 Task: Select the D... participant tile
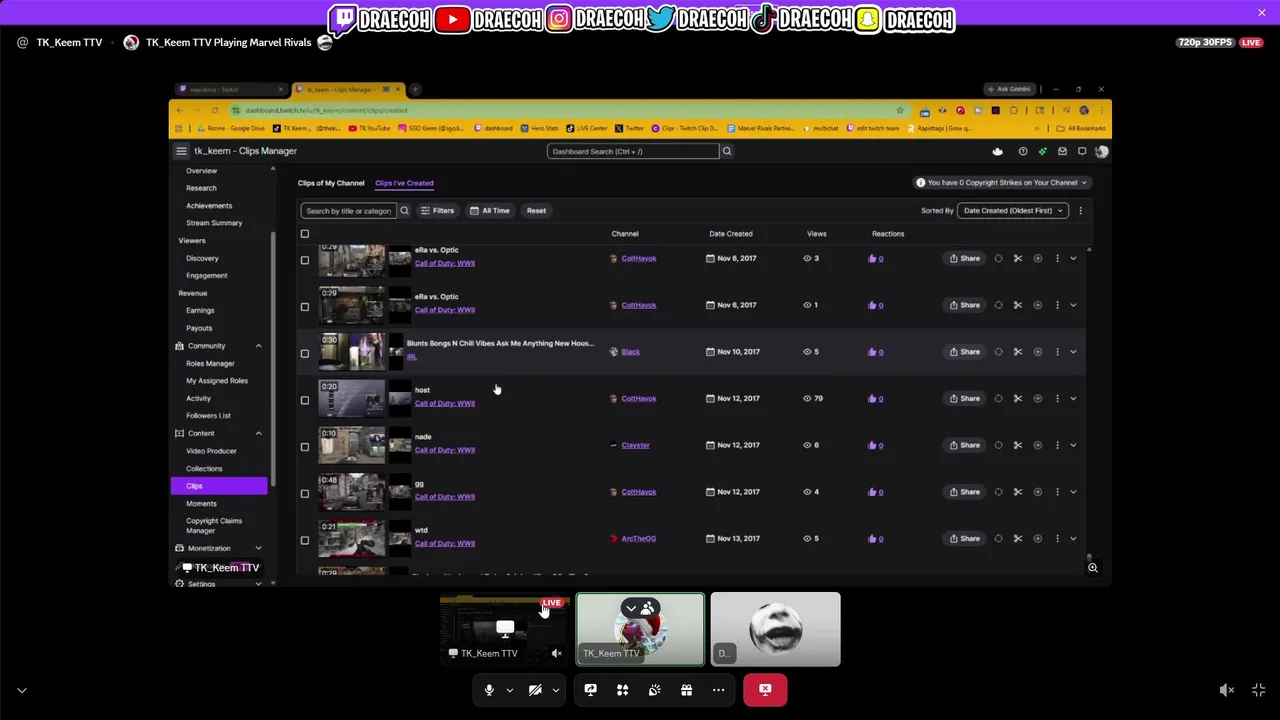[776, 629]
